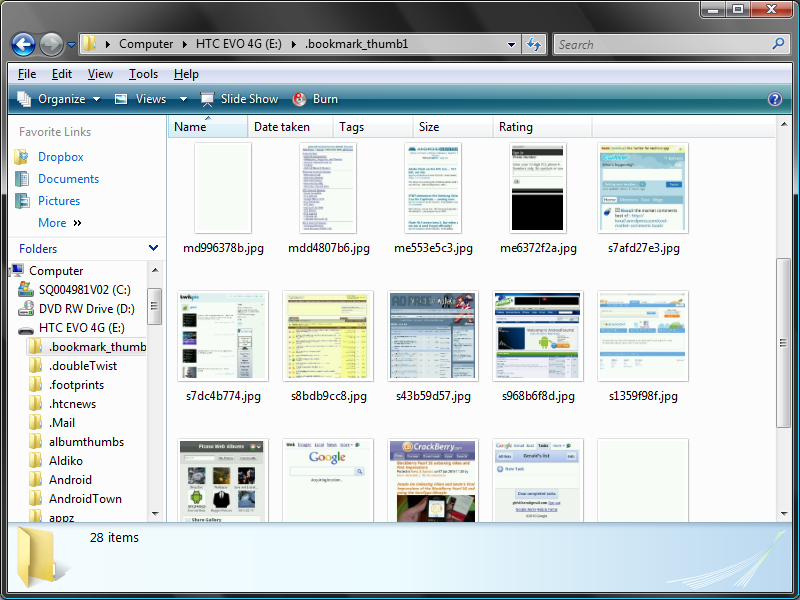Click the Back navigation arrow button
This screenshot has width=800, height=600.
pos(24,44)
